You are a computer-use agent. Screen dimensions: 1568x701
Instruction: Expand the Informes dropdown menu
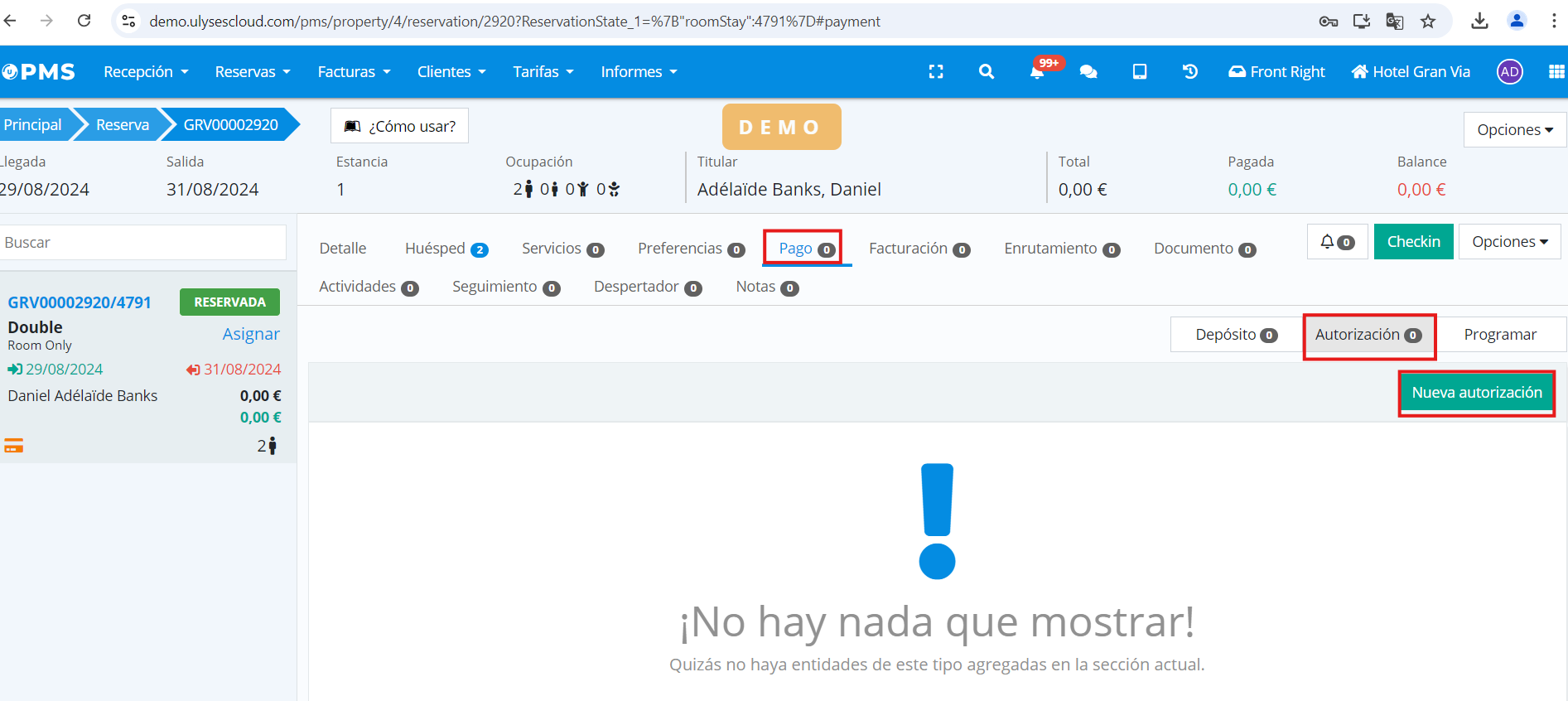point(639,72)
